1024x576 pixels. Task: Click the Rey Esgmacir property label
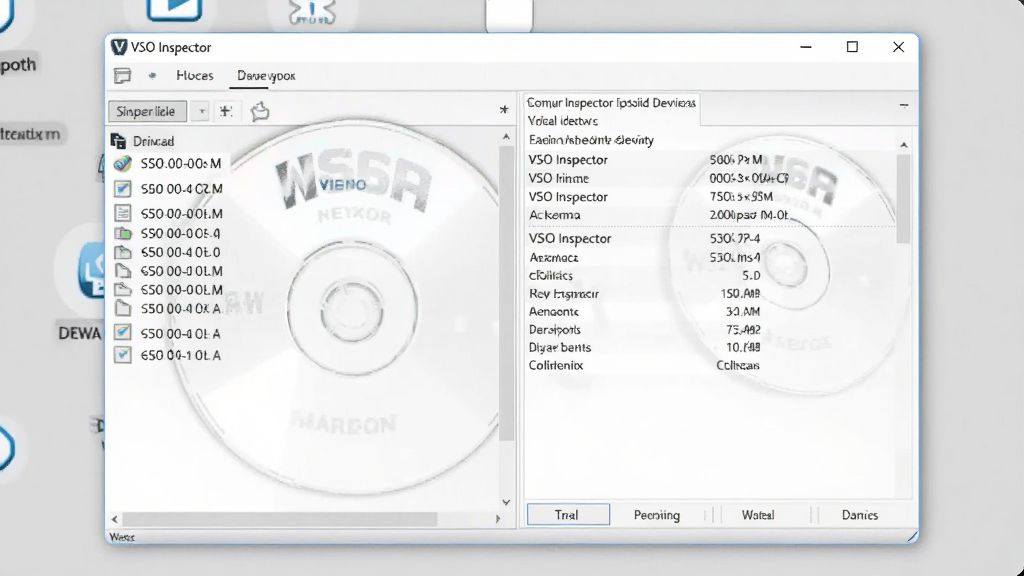click(564, 294)
